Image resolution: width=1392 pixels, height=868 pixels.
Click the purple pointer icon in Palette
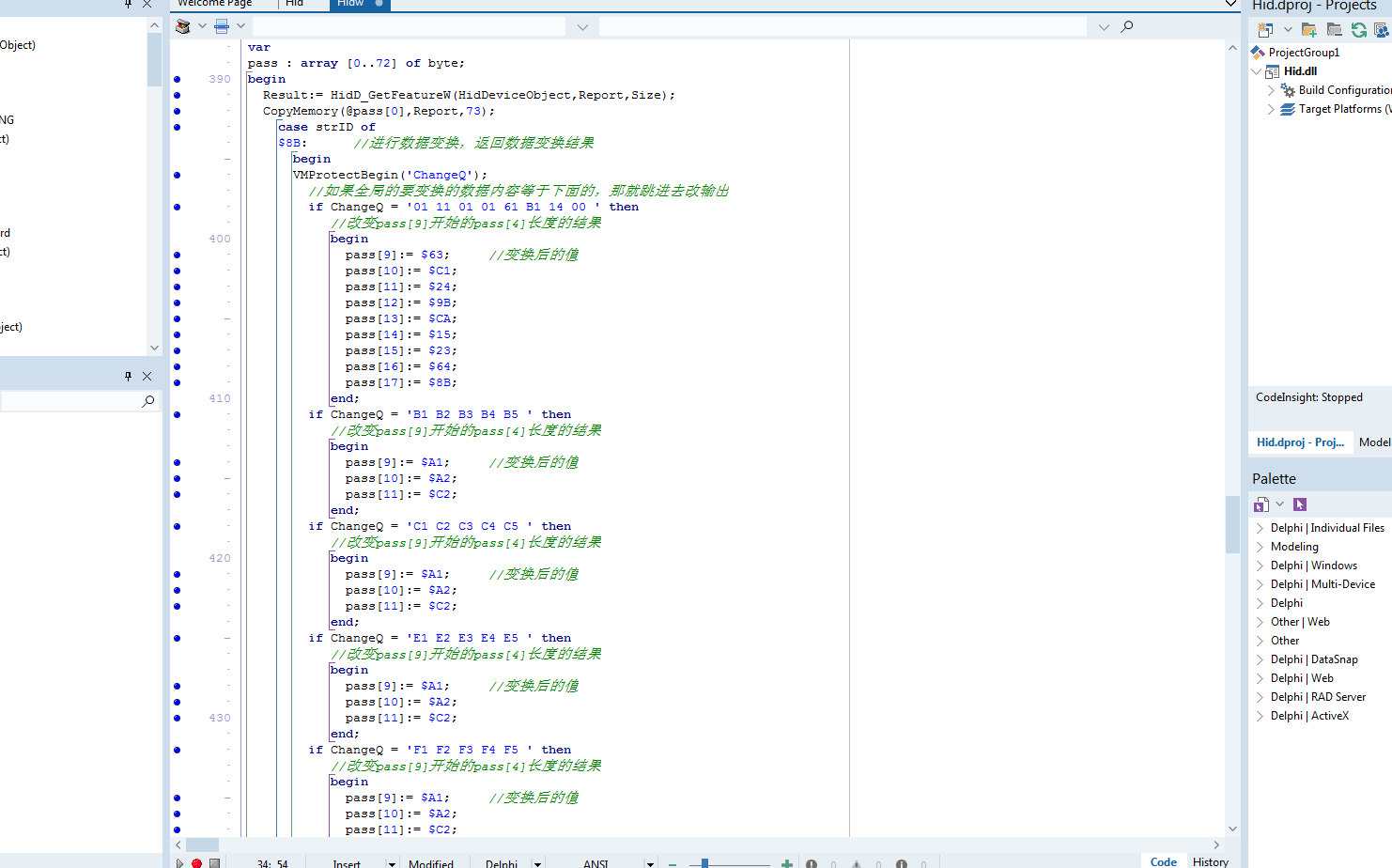1300,504
